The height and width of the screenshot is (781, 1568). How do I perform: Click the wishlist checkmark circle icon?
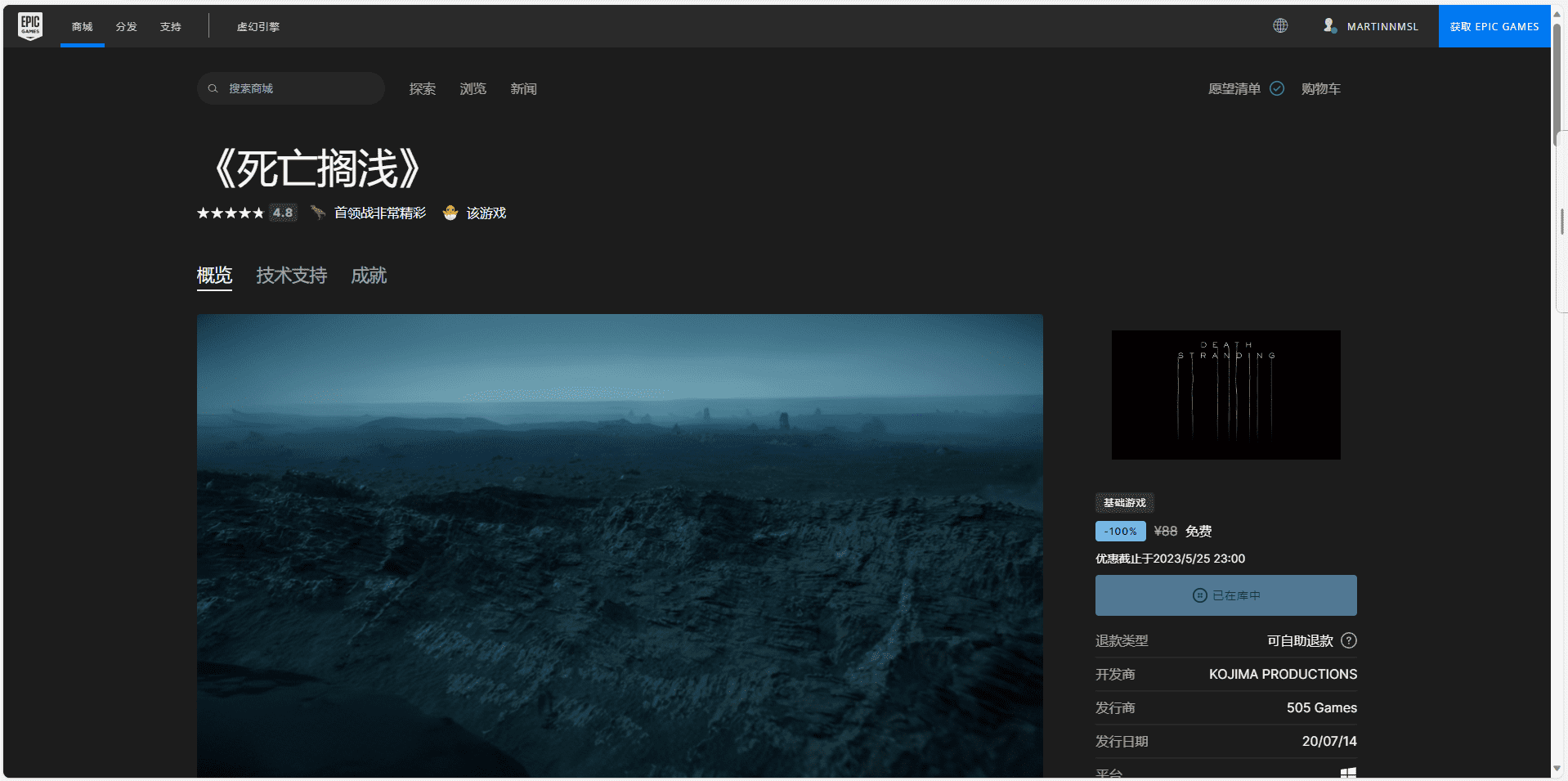1277,88
